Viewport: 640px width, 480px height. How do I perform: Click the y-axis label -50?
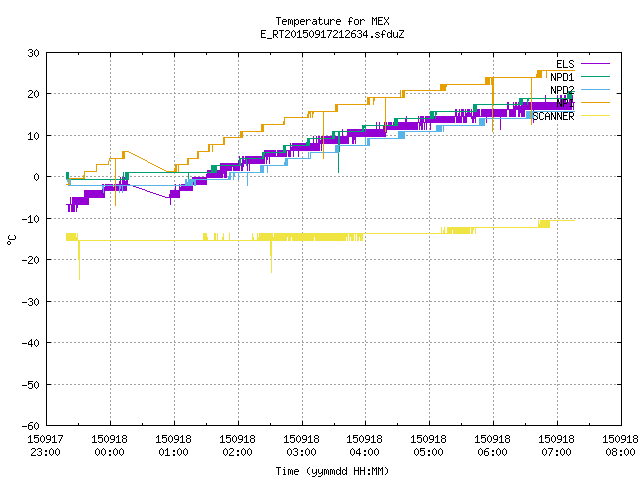pos(31,384)
